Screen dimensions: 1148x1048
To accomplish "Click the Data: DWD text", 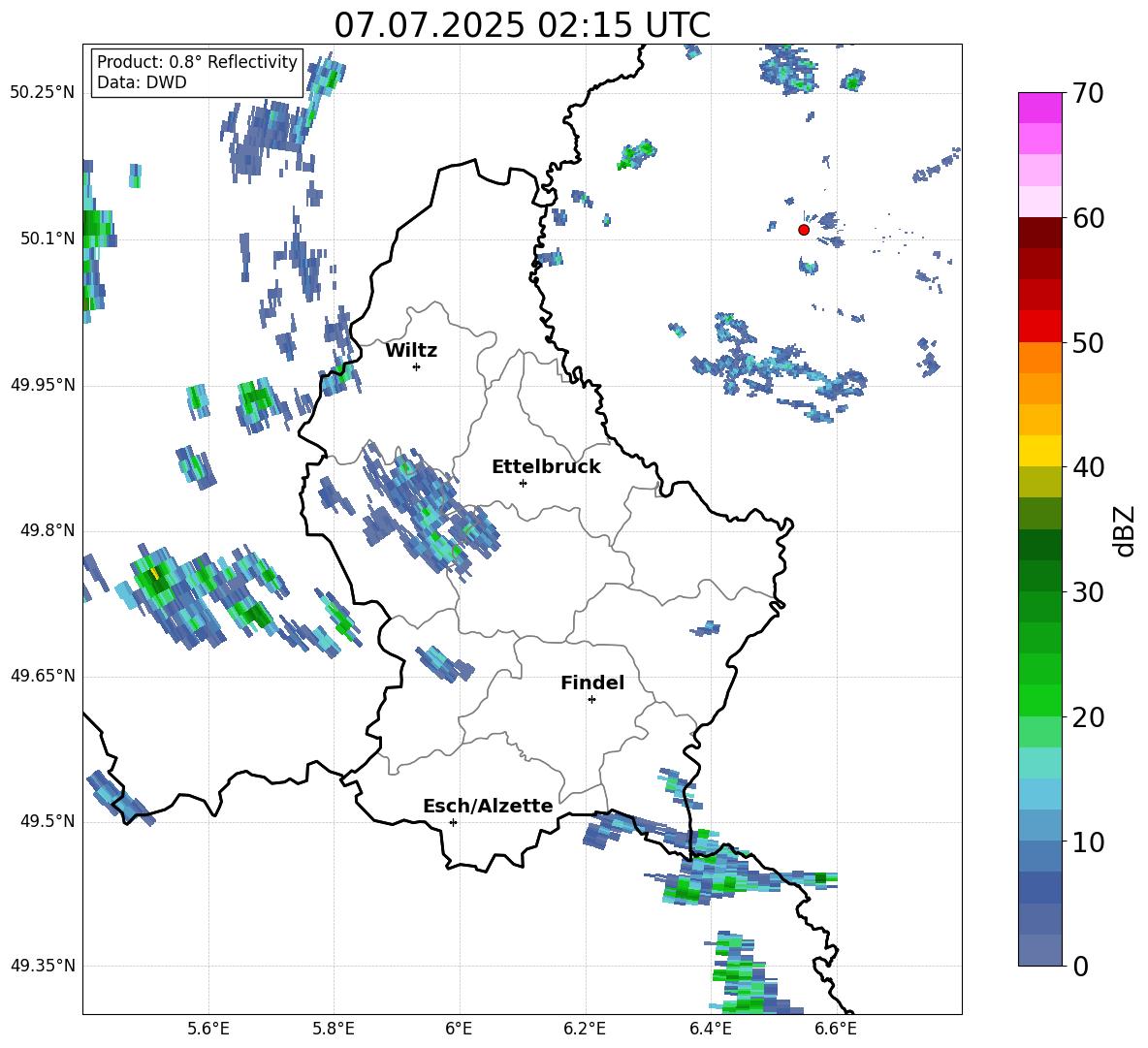I will pos(142,82).
